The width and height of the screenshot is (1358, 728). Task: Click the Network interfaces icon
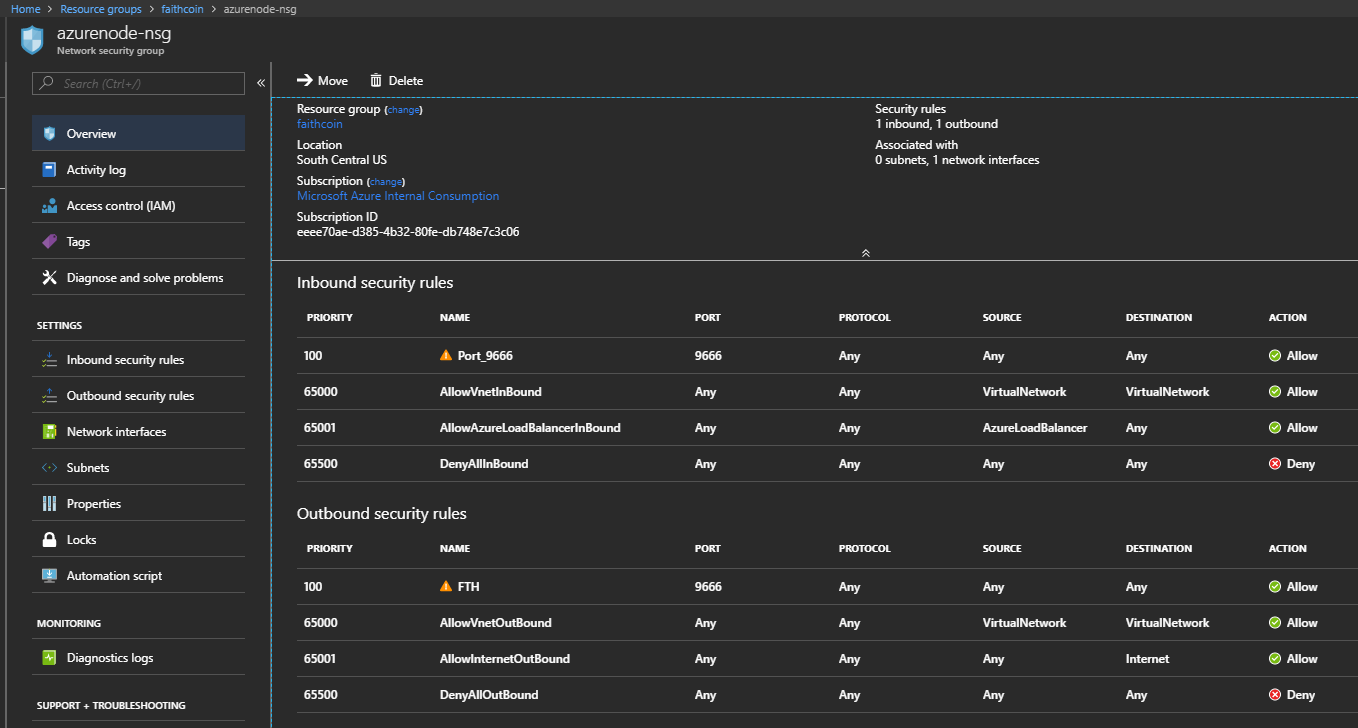coord(49,432)
